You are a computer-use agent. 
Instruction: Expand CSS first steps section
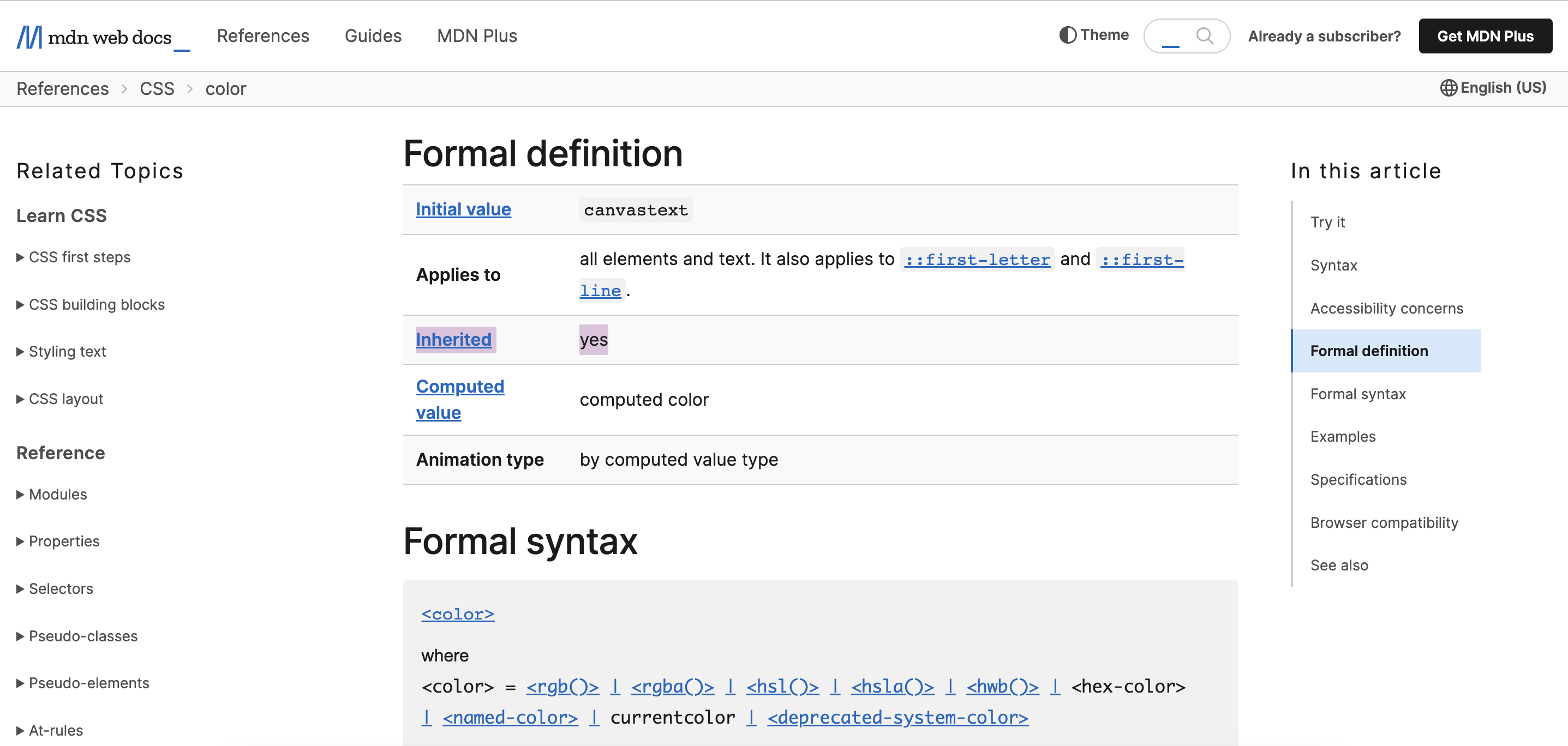74,257
